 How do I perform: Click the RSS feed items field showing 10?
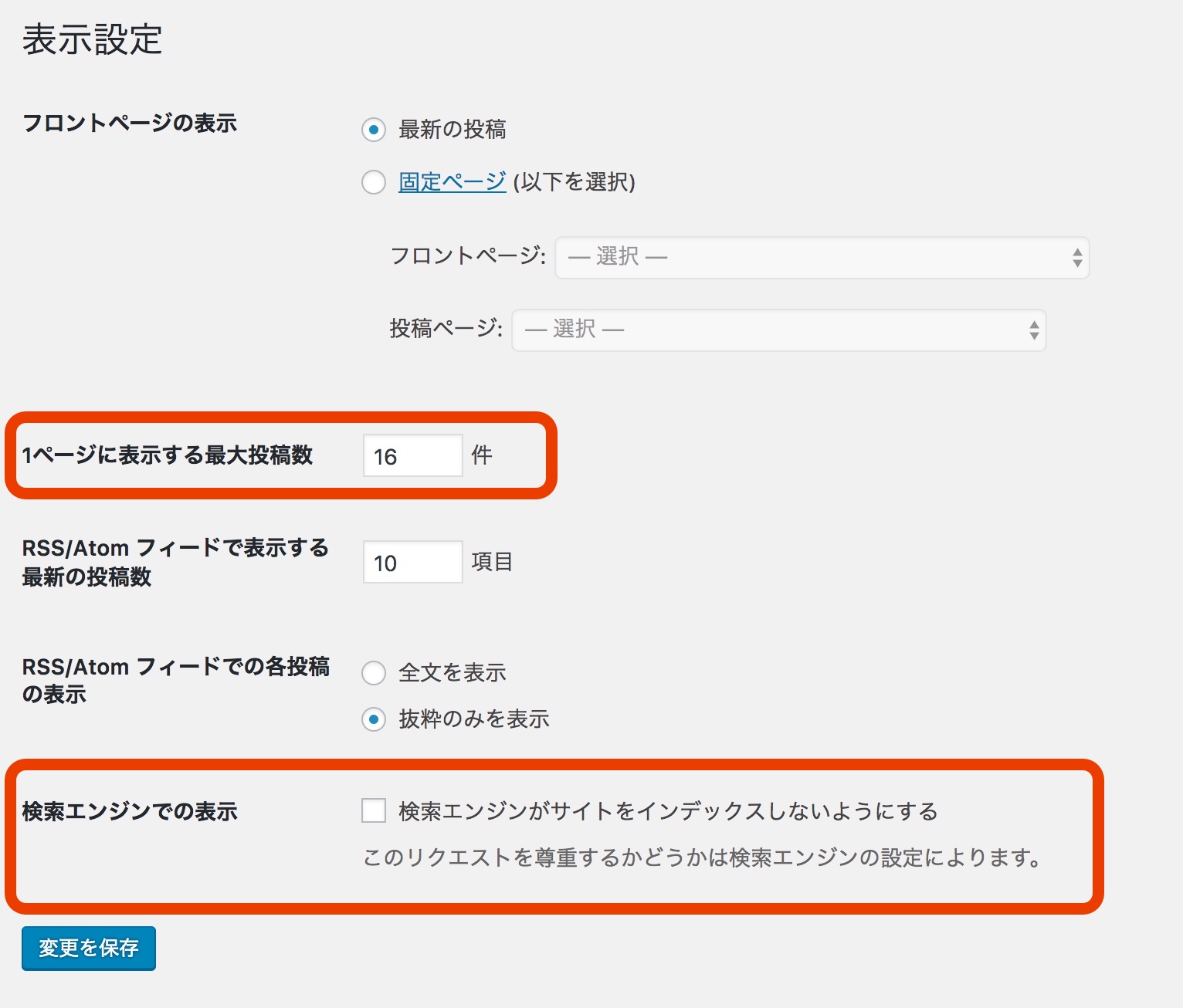click(x=412, y=562)
